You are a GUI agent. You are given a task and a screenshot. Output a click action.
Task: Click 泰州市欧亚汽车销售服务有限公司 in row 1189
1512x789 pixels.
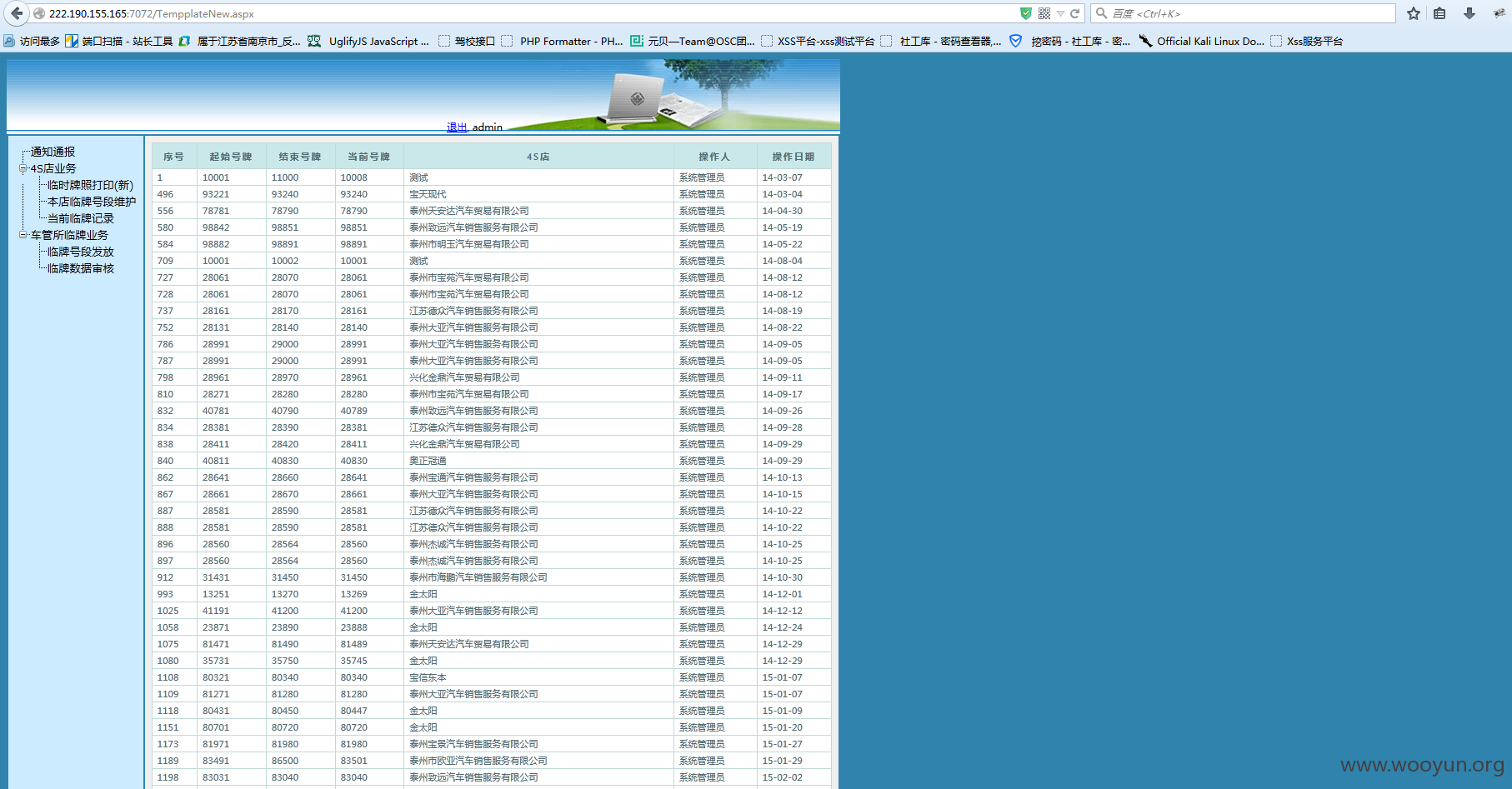coord(478,761)
